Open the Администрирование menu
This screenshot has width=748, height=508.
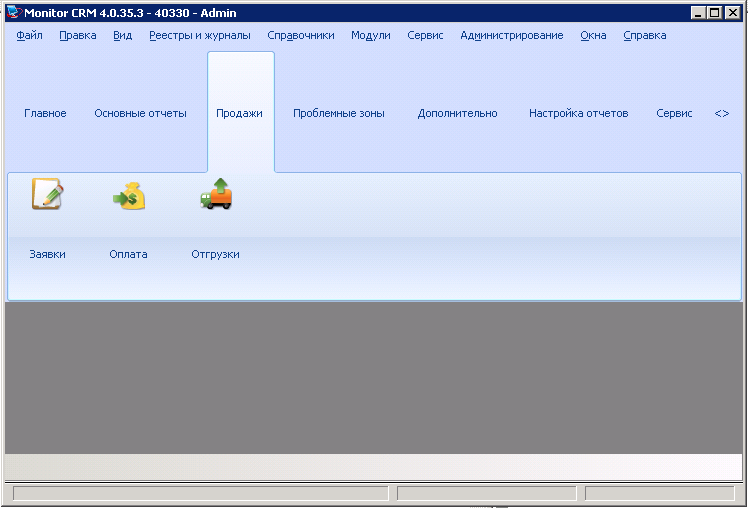511,35
